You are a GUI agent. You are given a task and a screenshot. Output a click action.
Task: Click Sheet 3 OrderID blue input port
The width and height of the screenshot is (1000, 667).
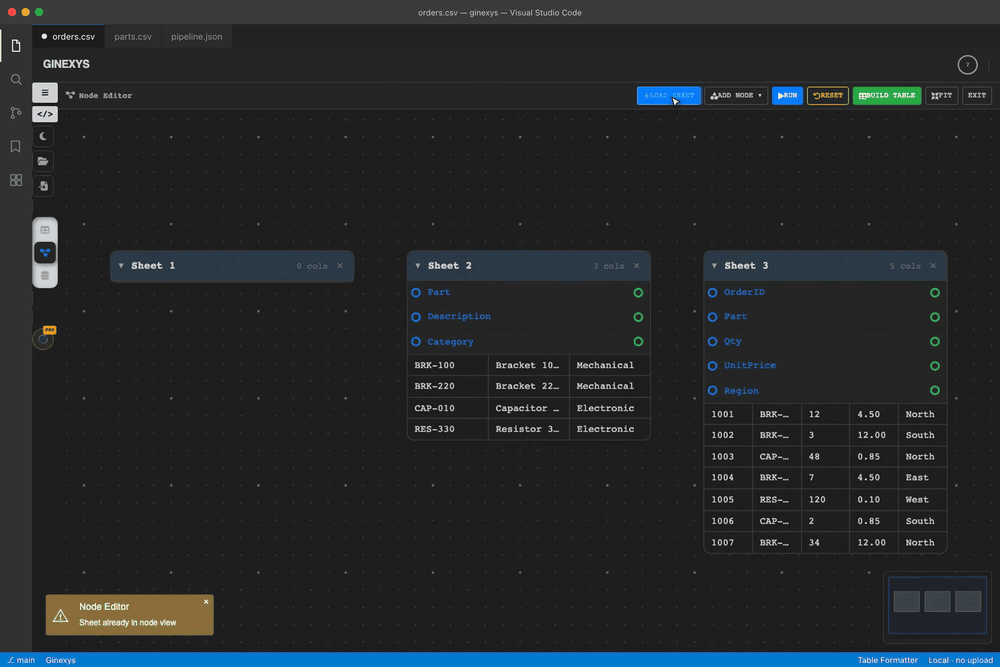[x=712, y=293]
